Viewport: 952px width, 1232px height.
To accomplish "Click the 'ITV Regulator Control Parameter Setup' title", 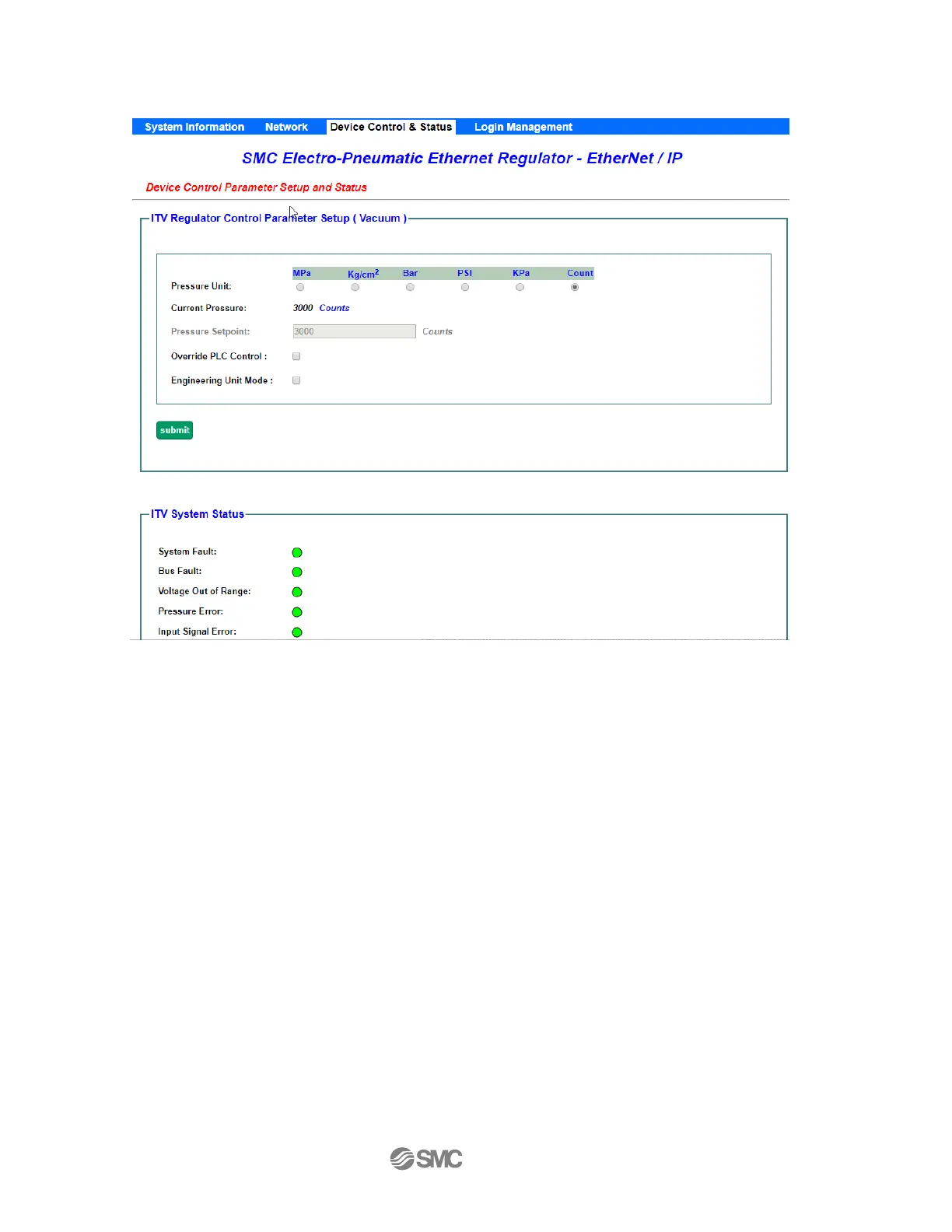I will pos(278,218).
